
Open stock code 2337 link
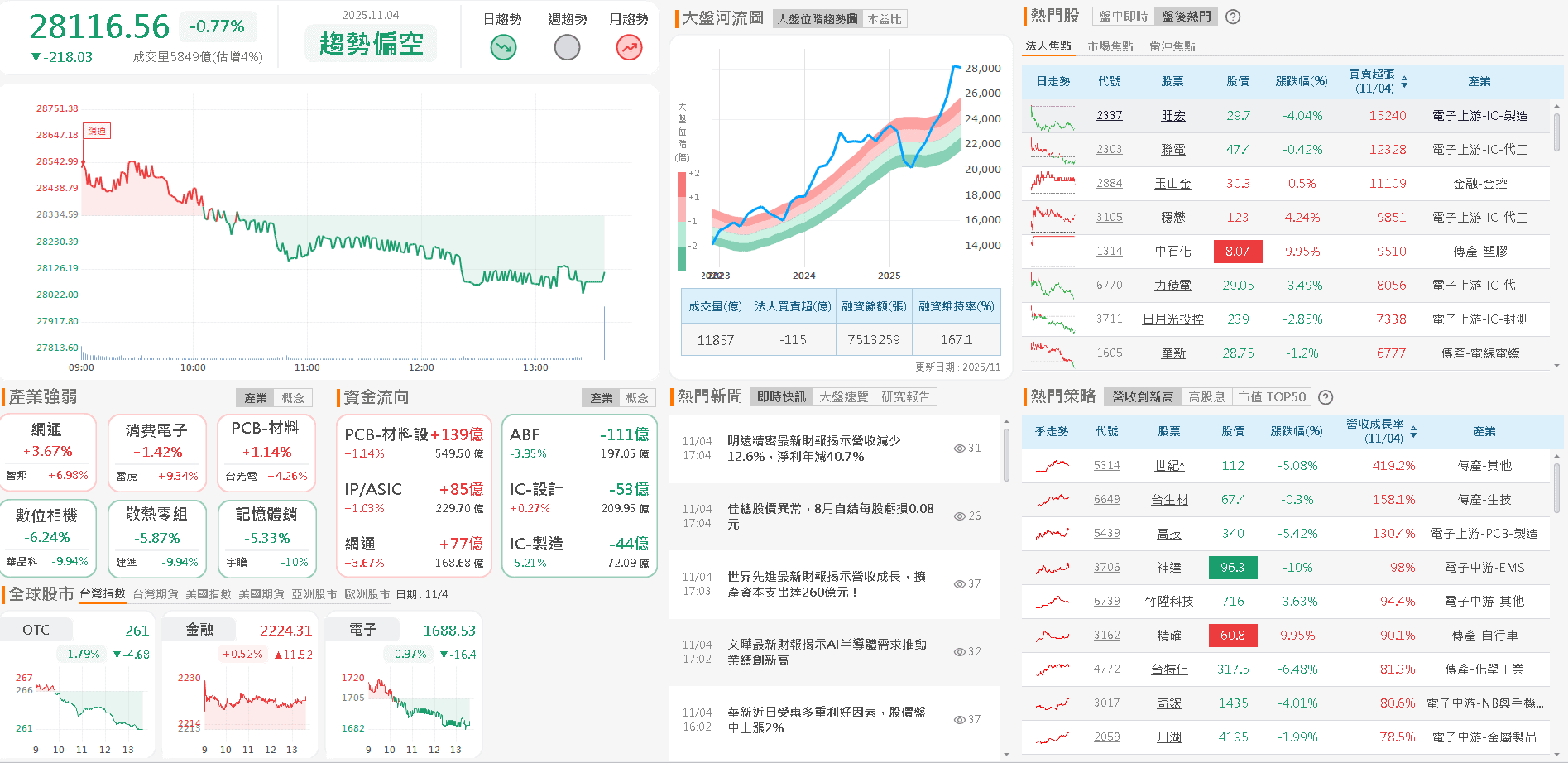click(1109, 116)
